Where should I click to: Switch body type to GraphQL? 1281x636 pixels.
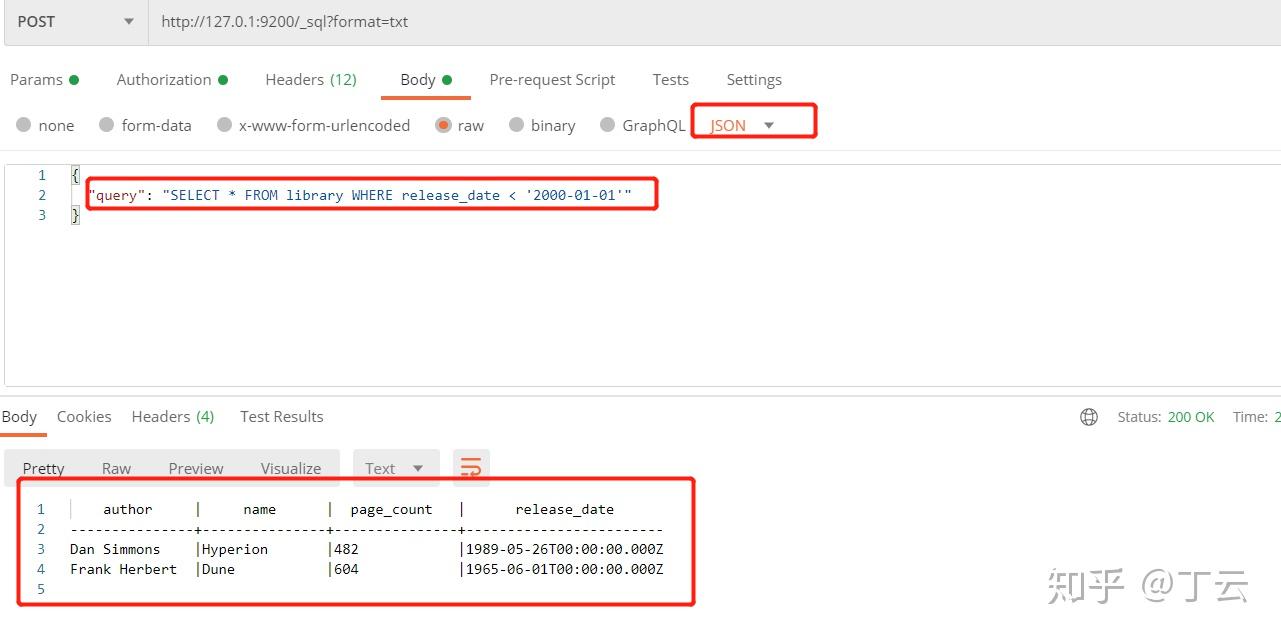tap(641, 124)
